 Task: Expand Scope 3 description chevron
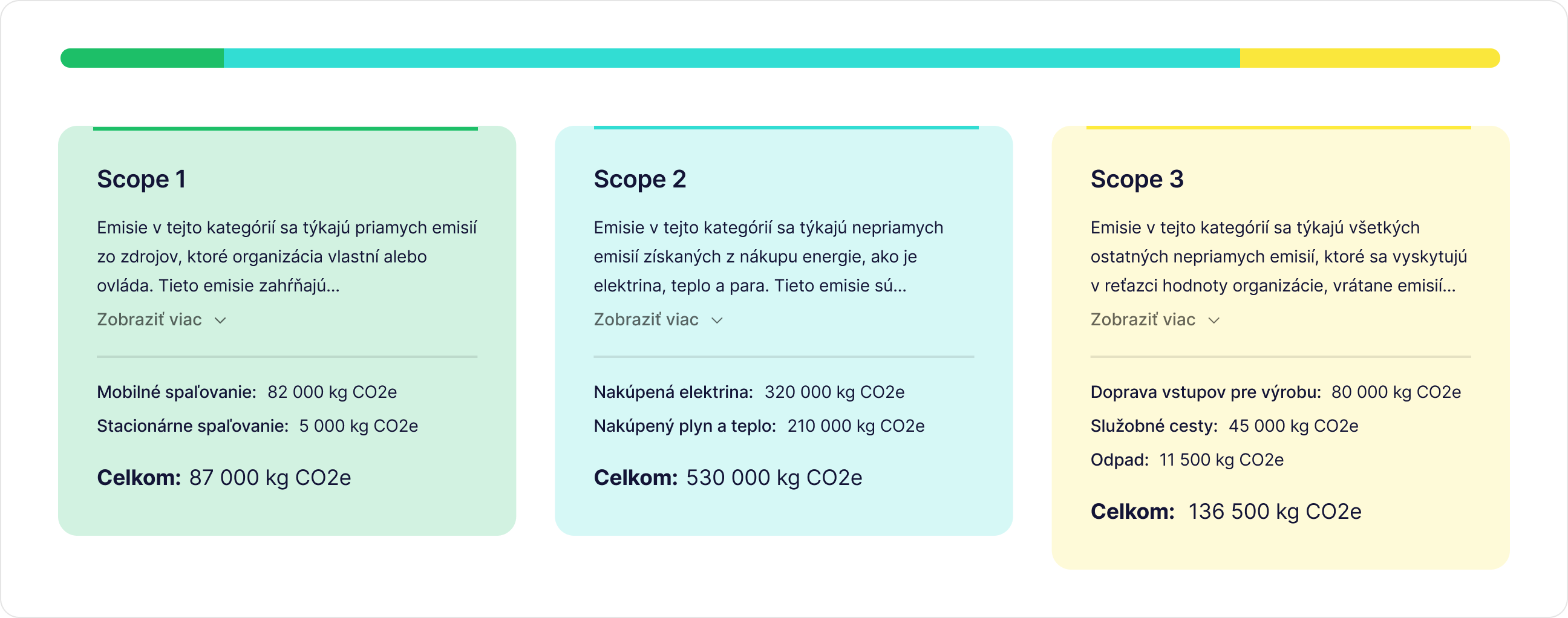pos(1214,320)
